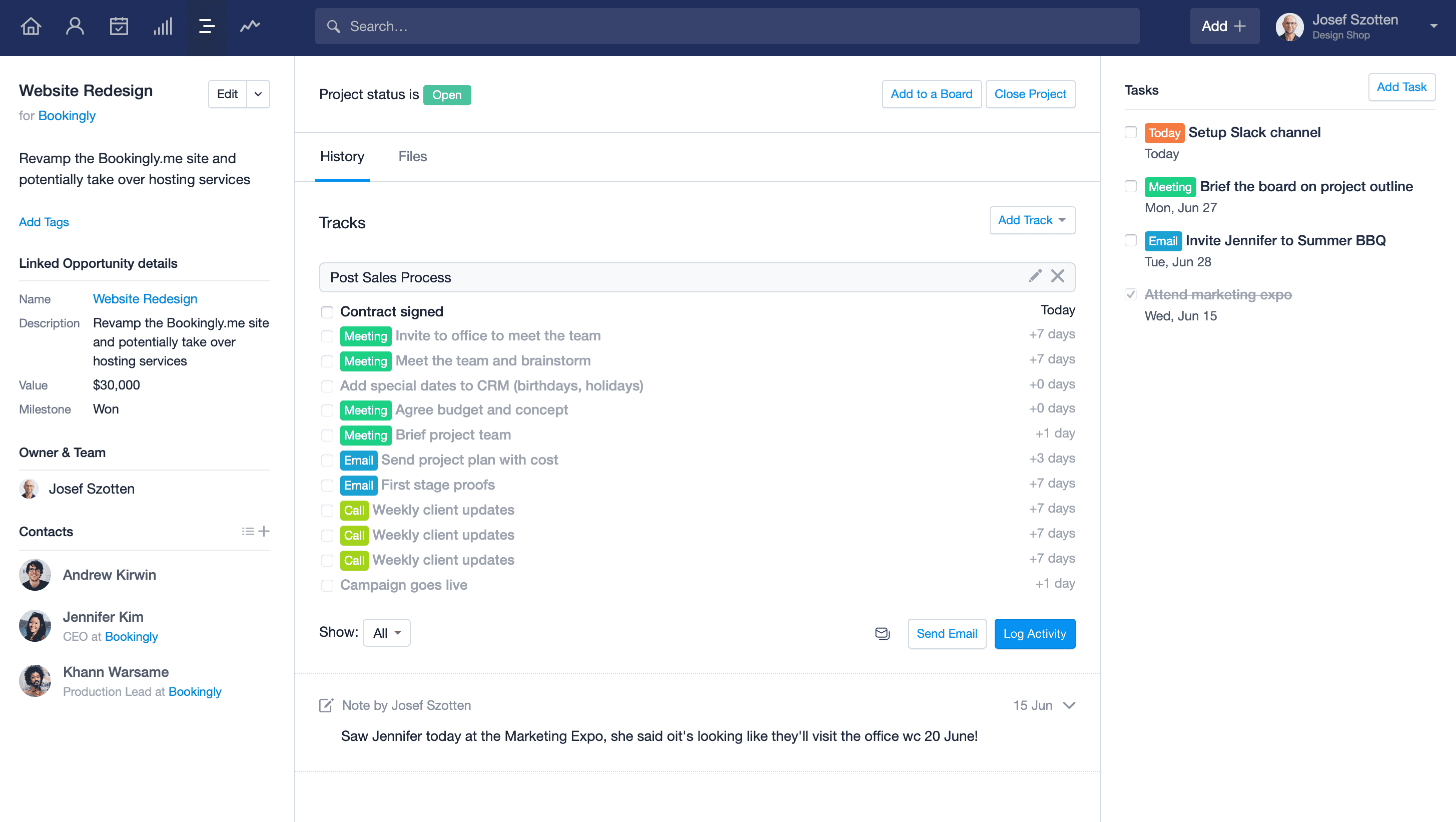This screenshot has width=1456, height=822.
Task: Tick the First stage proofs checkbox
Action: (327, 486)
